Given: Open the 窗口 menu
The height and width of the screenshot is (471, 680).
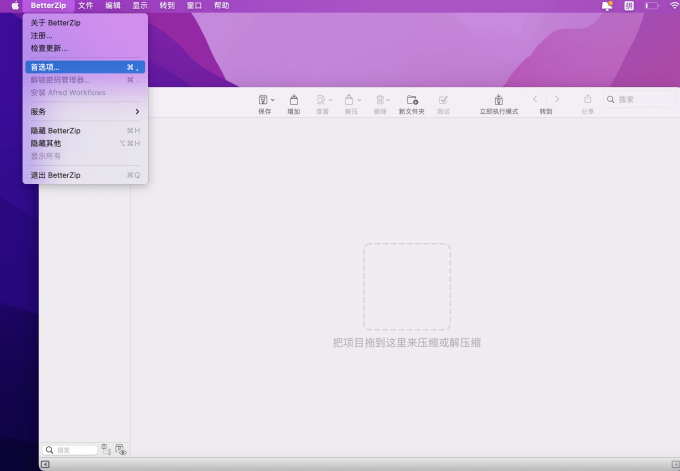Looking at the screenshot, I should point(194,6).
